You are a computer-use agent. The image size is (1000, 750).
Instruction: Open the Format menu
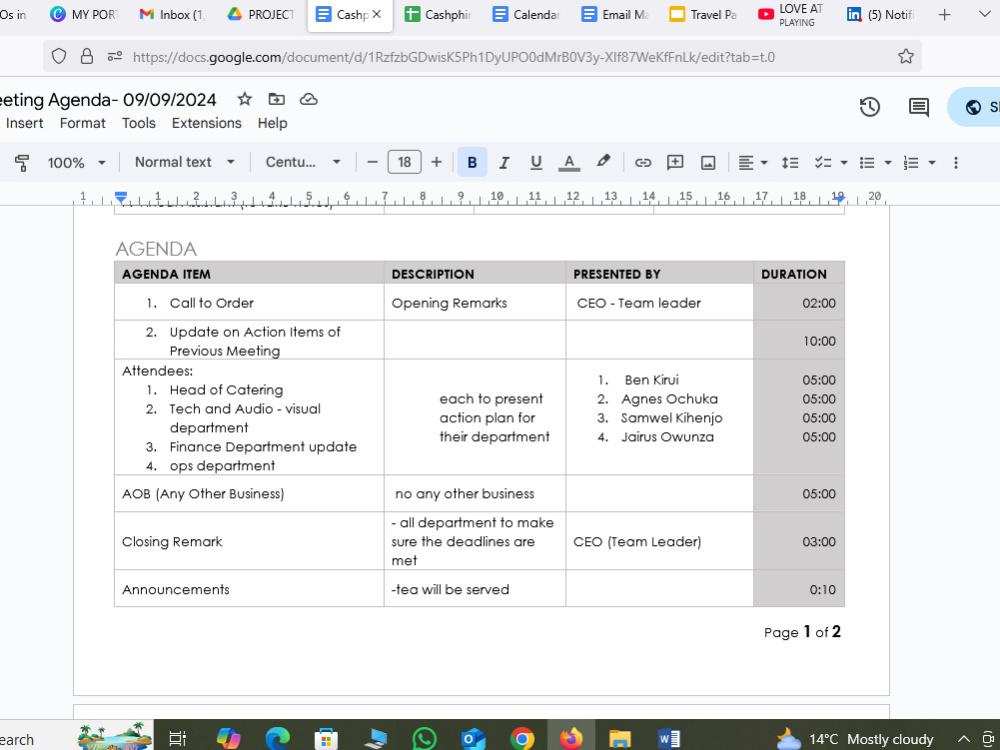83,123
